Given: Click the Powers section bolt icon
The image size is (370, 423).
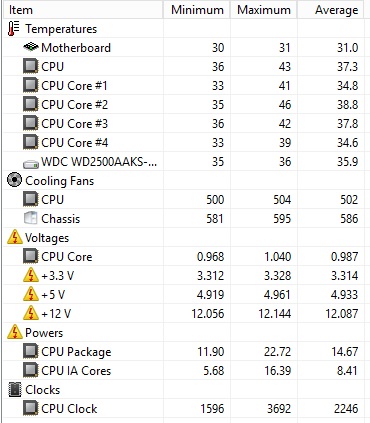Looking at the screenshot, I should 14,332.
